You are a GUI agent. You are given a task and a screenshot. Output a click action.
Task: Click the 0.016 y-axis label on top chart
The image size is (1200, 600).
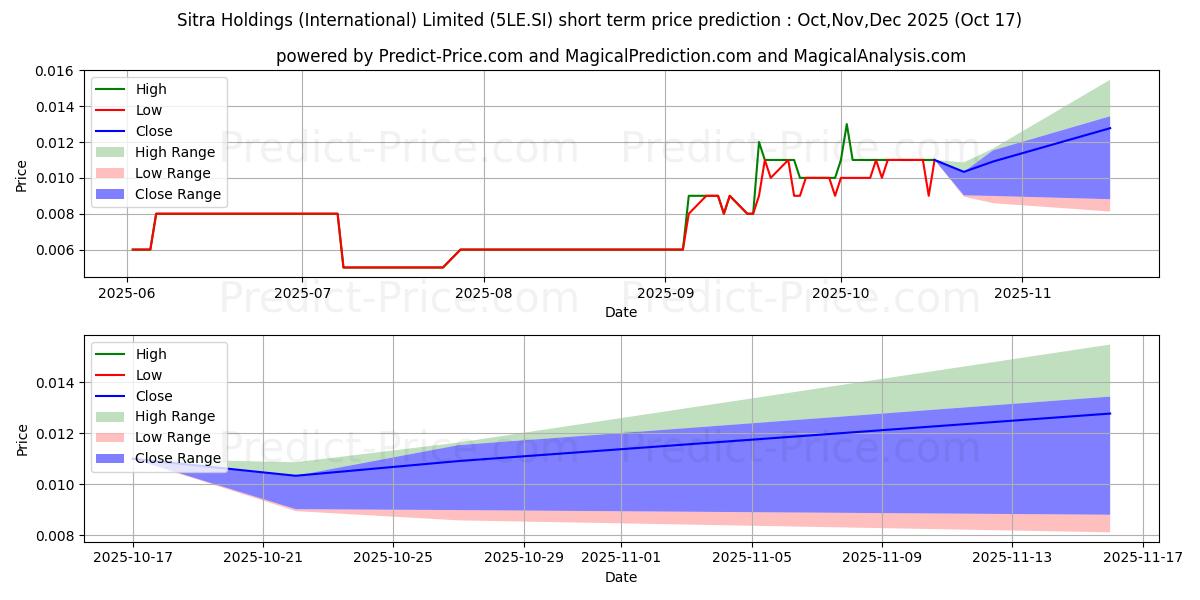point(55,71)
